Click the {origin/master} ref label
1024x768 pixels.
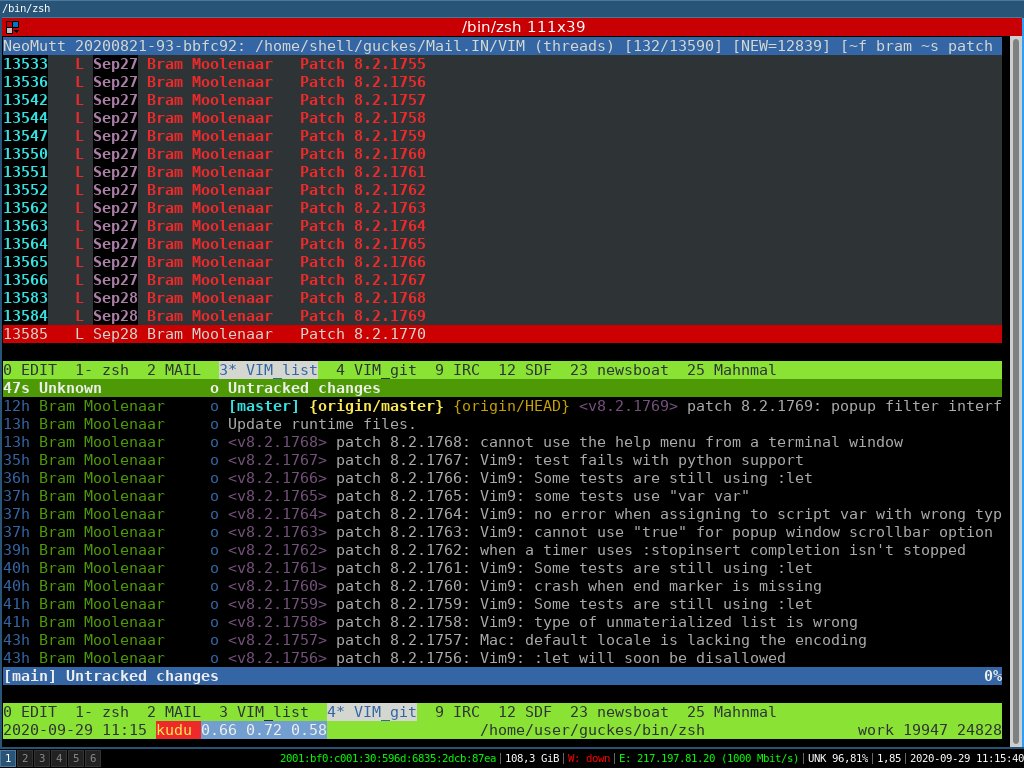(376, 406)
